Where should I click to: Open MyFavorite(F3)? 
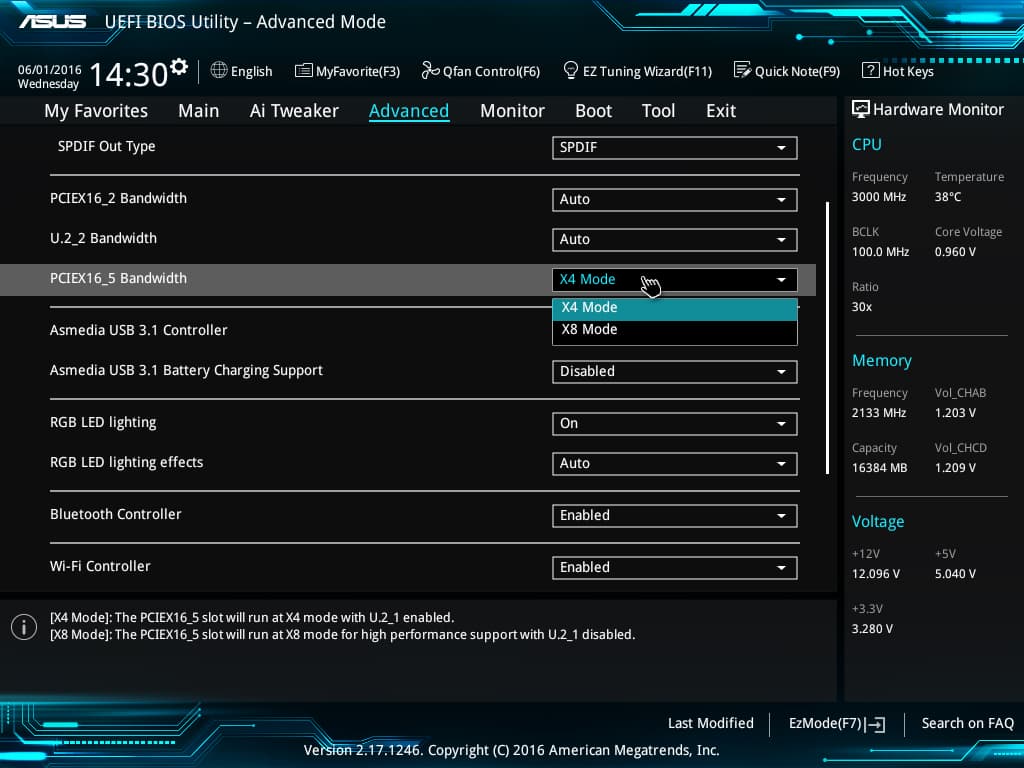tap(347, 71)
